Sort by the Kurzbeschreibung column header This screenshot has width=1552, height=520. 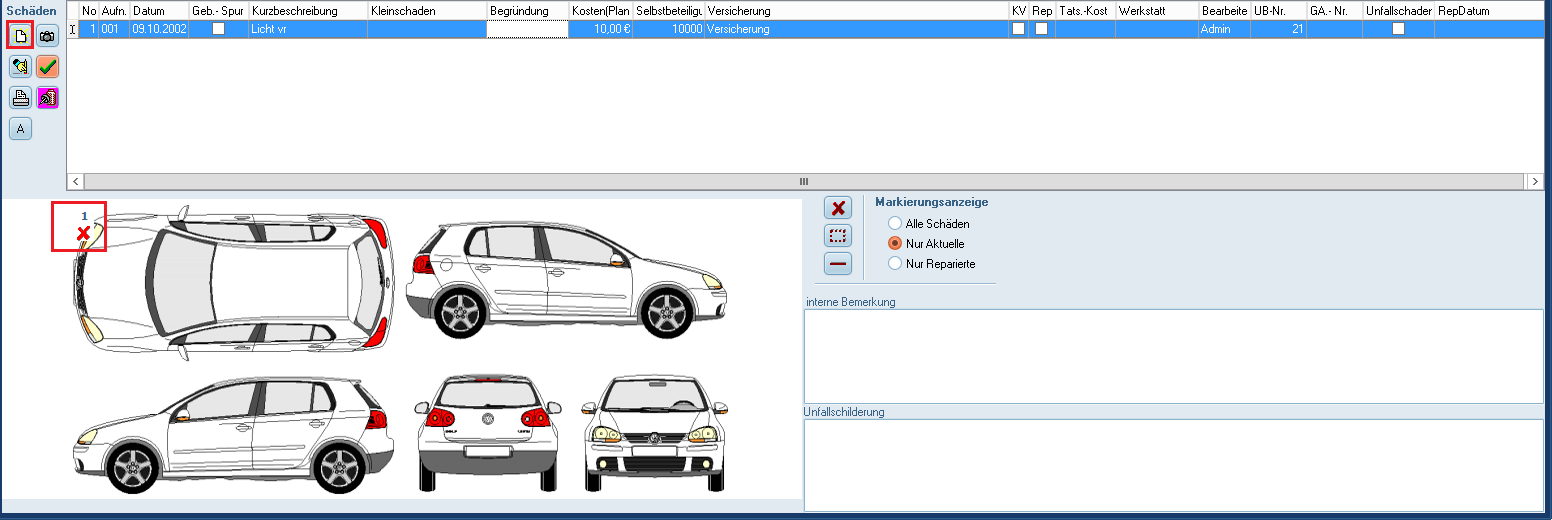click(x=306, y=11)
